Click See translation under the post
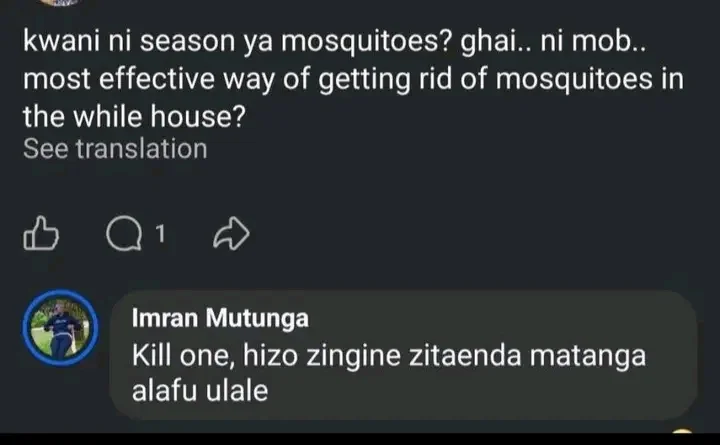Viewport: 720px width, 445px height. [115, 150]
